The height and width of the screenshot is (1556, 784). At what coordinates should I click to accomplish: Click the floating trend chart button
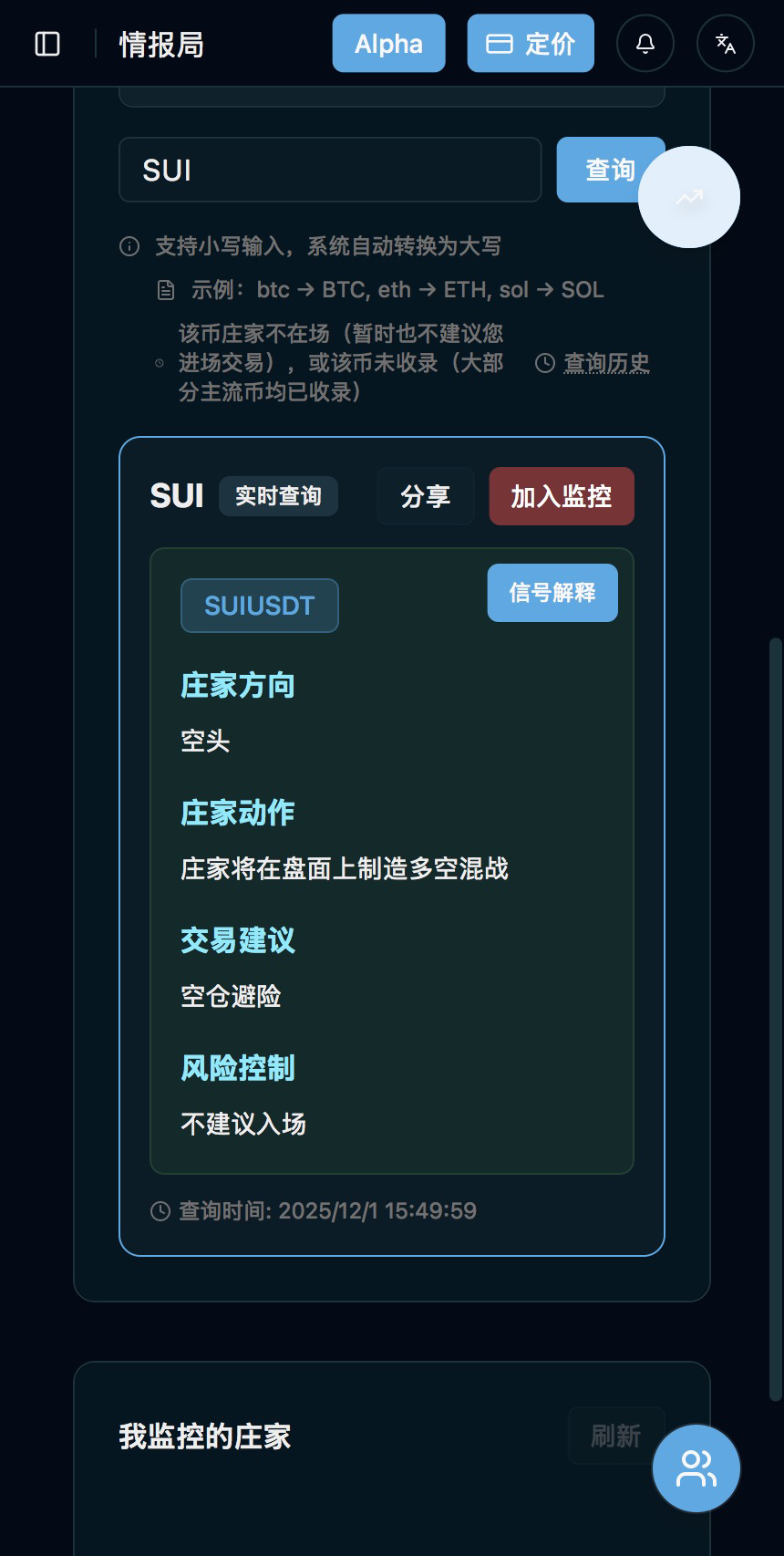(689, 197)
